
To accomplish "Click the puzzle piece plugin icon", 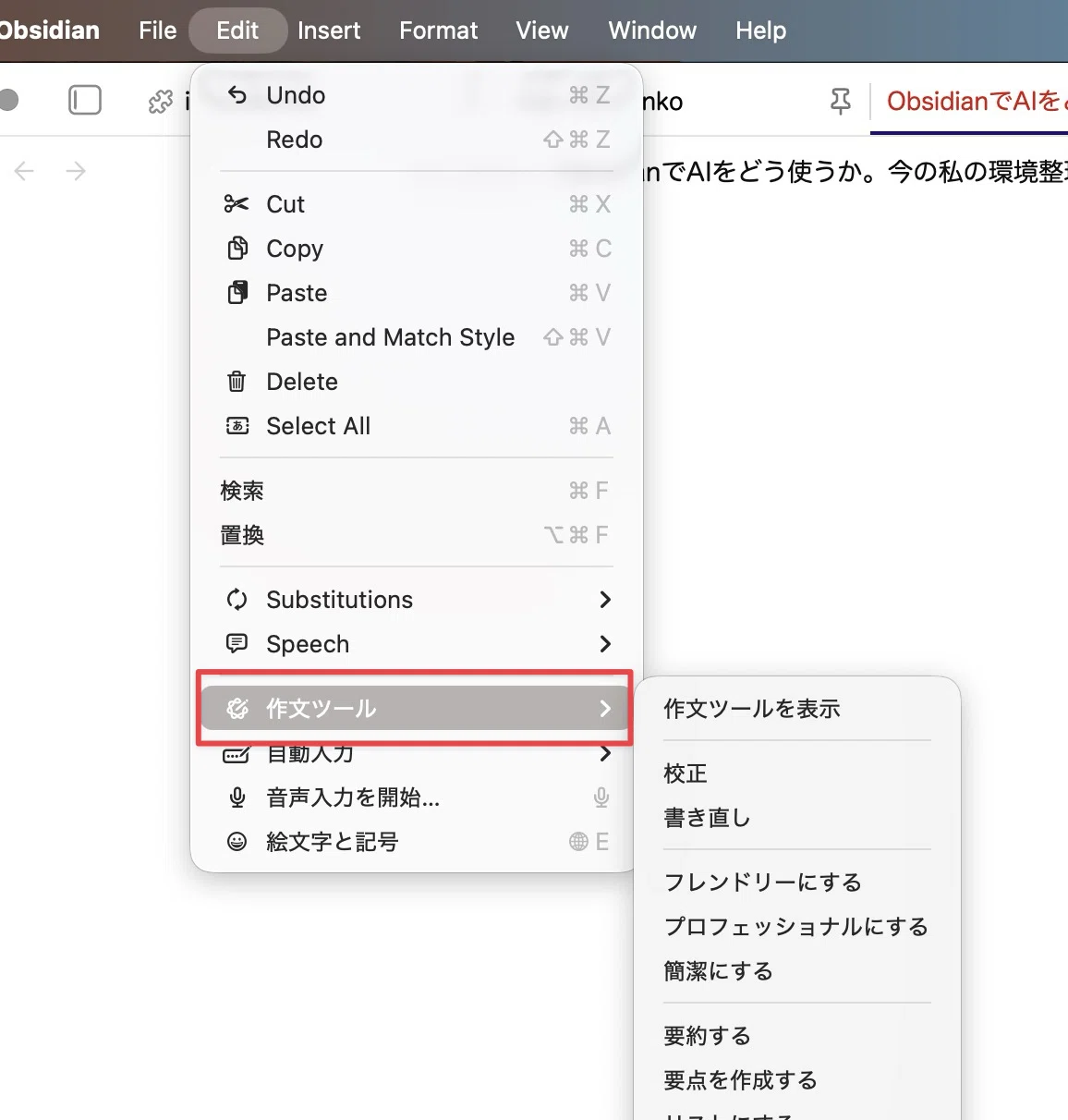I will point(161,101).
